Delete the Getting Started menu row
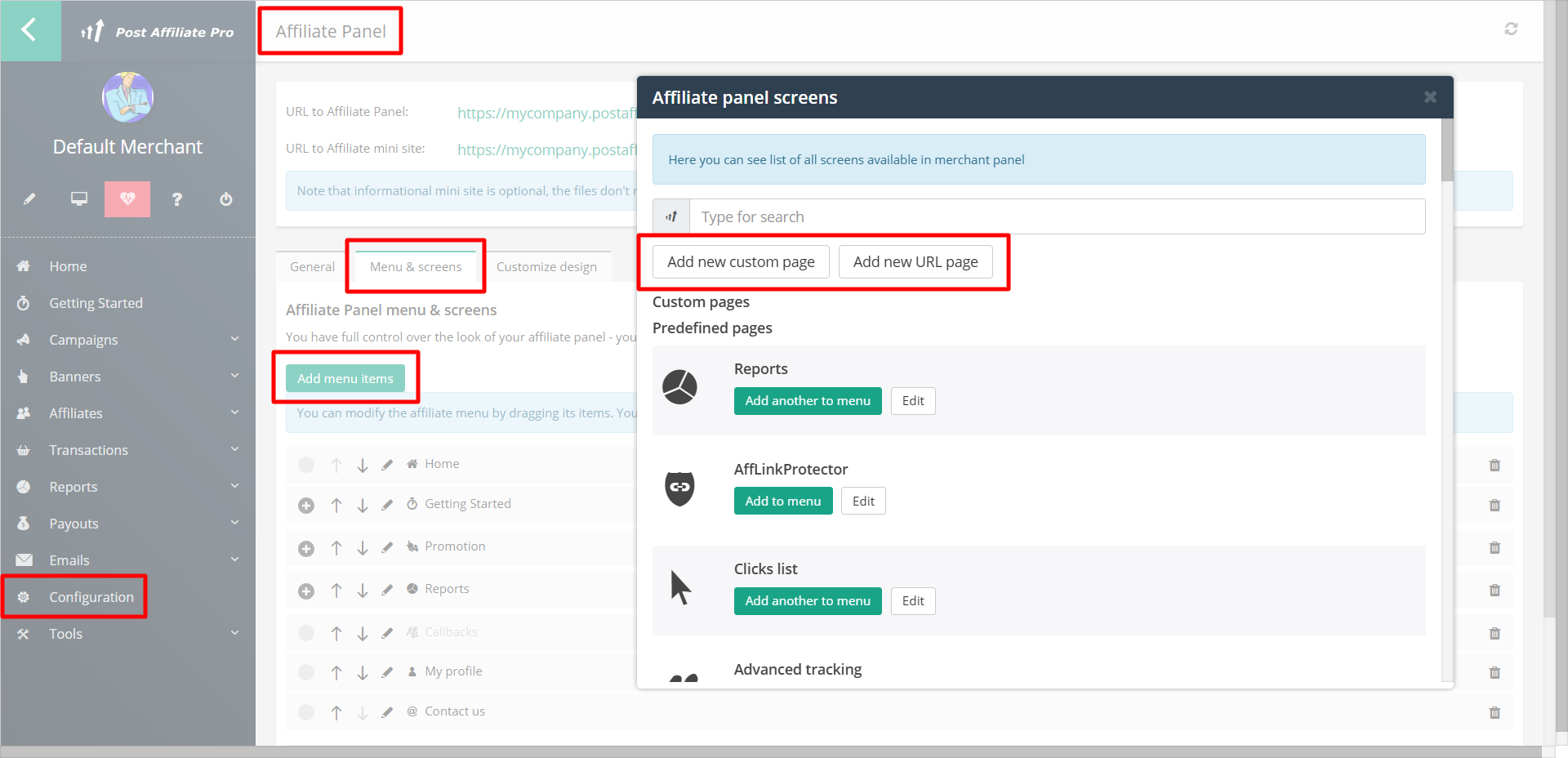This screenshot has height=758, width=1568. 1494,505
